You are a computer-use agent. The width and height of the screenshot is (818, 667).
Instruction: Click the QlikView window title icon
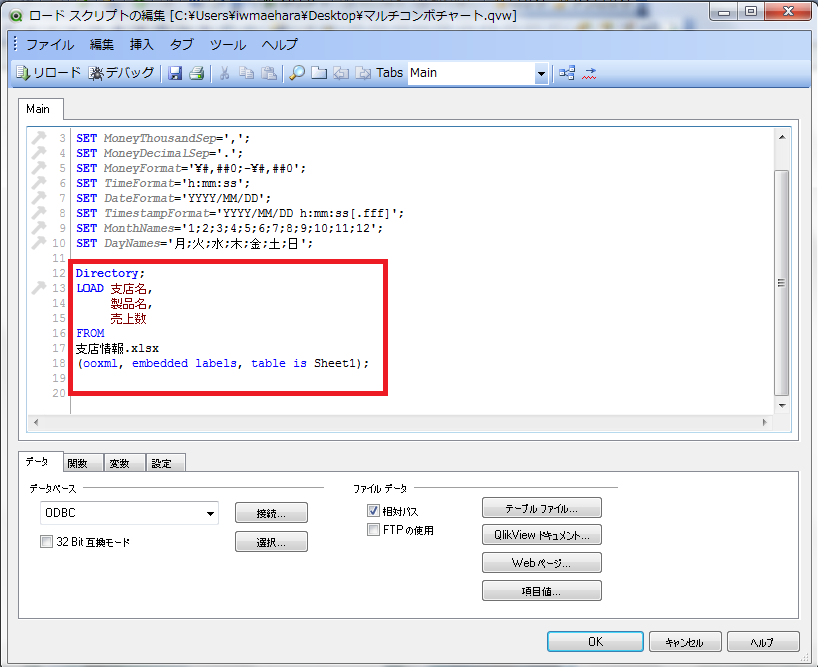[x=16, y=16]
